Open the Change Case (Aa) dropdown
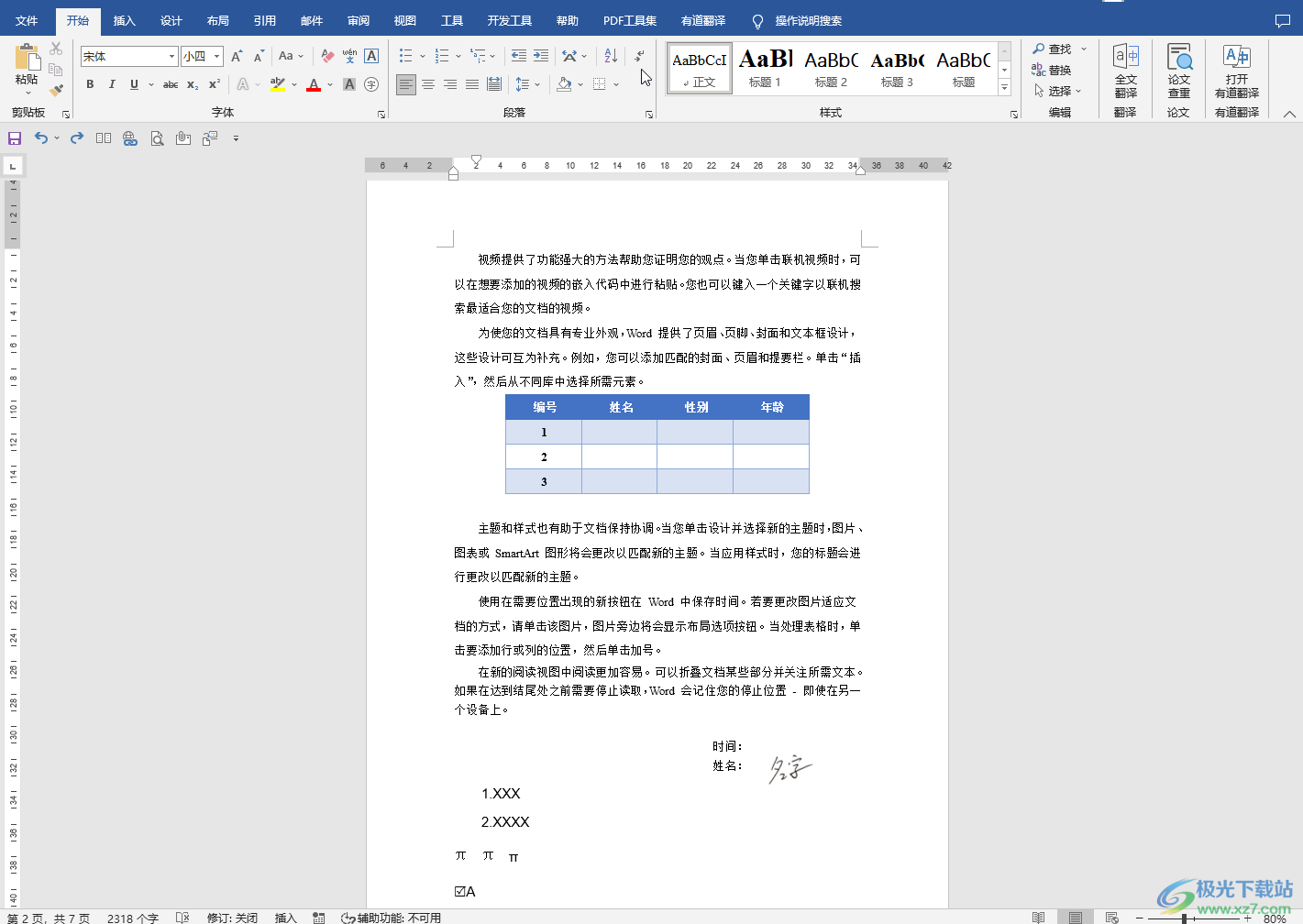The image size is (1303, 924). click(291, 56)
